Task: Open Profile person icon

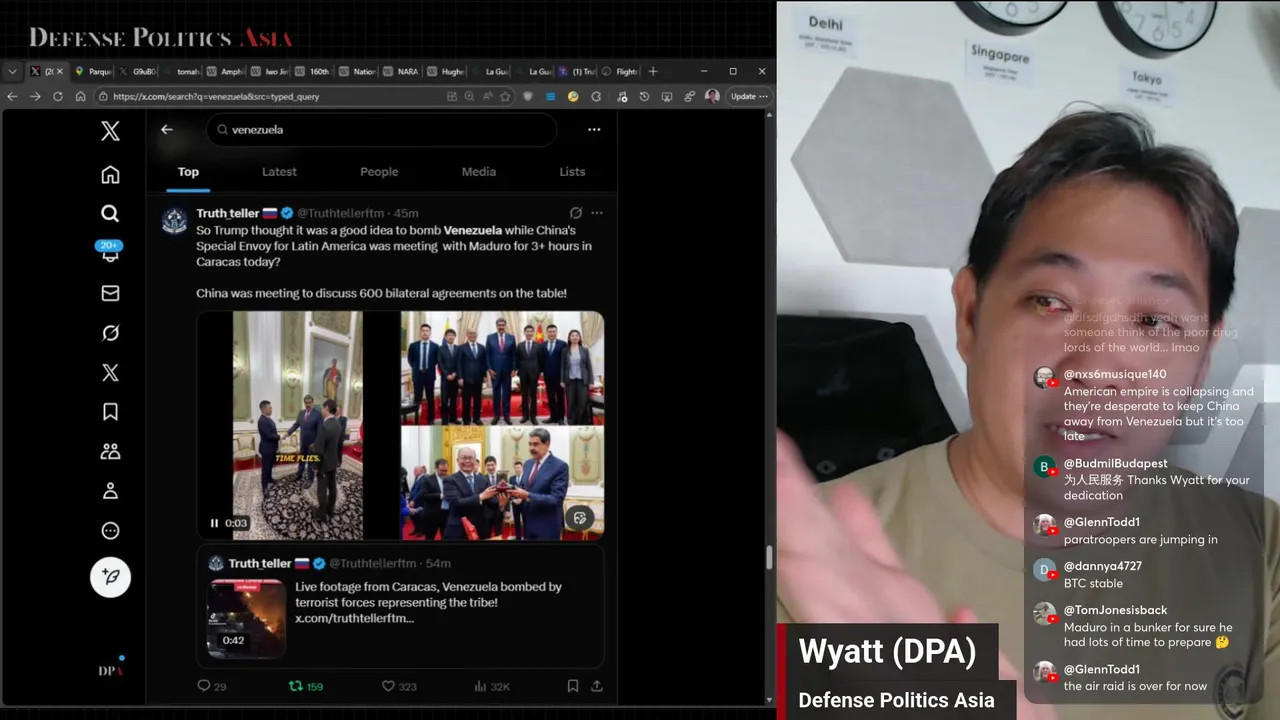Action: click(x=110, y=491)
